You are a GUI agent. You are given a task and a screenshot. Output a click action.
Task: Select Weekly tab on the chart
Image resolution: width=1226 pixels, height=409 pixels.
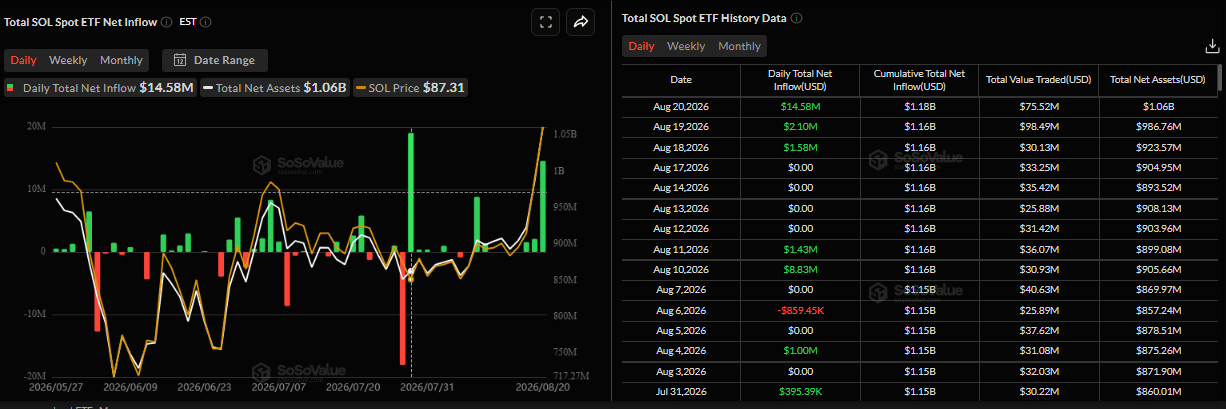(x=68, y=60)
